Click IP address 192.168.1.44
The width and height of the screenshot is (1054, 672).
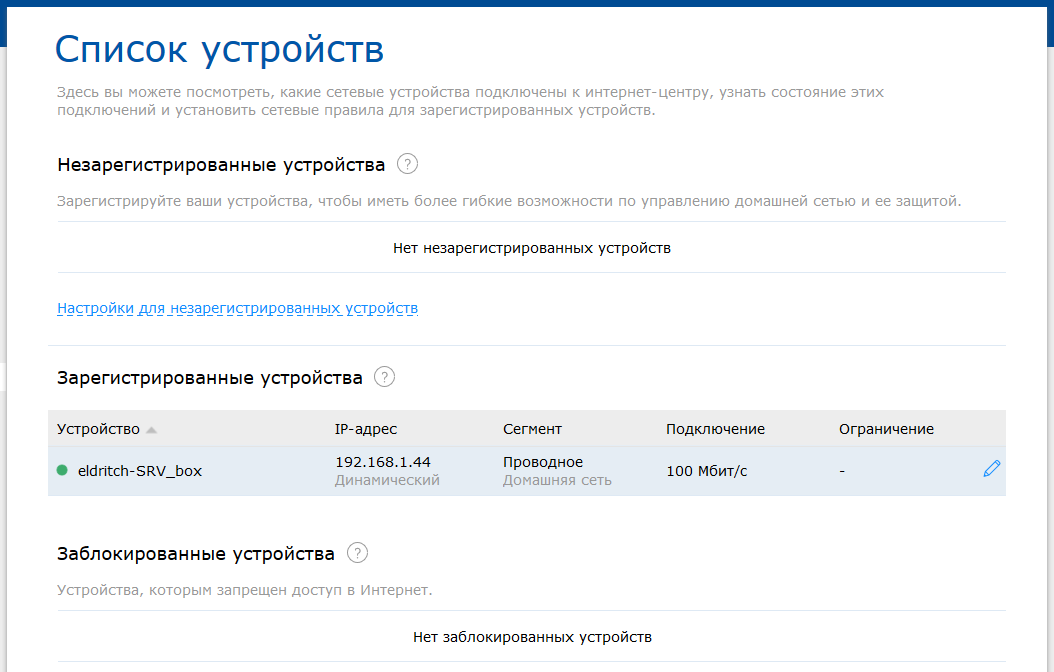[x=382, y=462]
